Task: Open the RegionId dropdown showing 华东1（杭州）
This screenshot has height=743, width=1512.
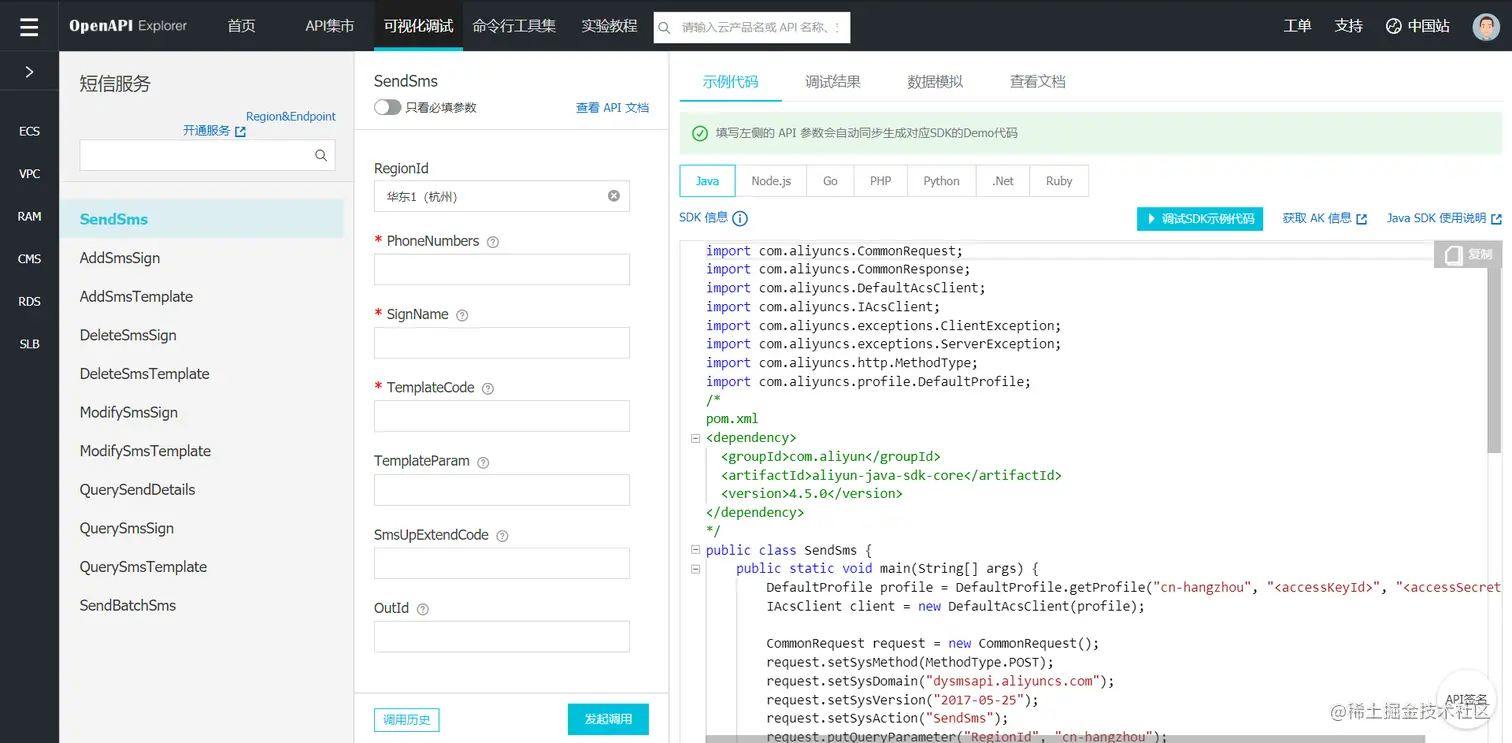Action: point(502,196)
